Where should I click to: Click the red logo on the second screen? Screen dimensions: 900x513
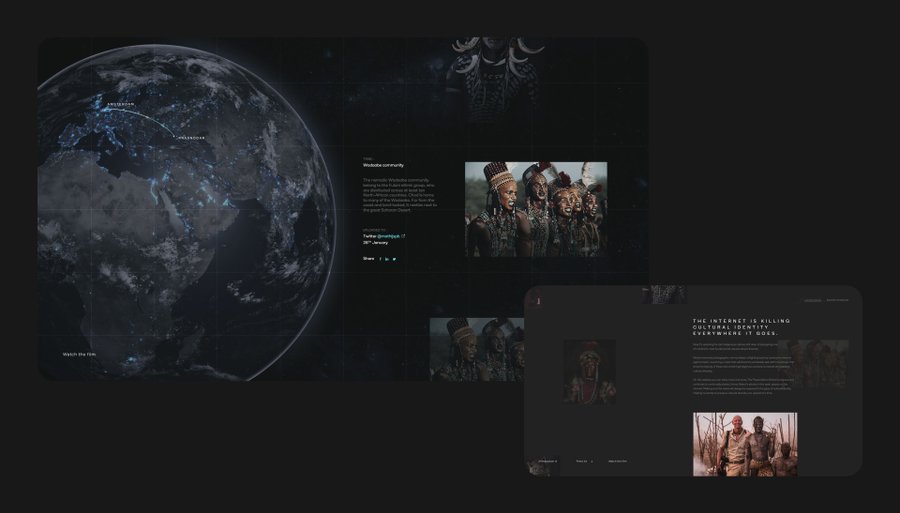click(536, 298)
